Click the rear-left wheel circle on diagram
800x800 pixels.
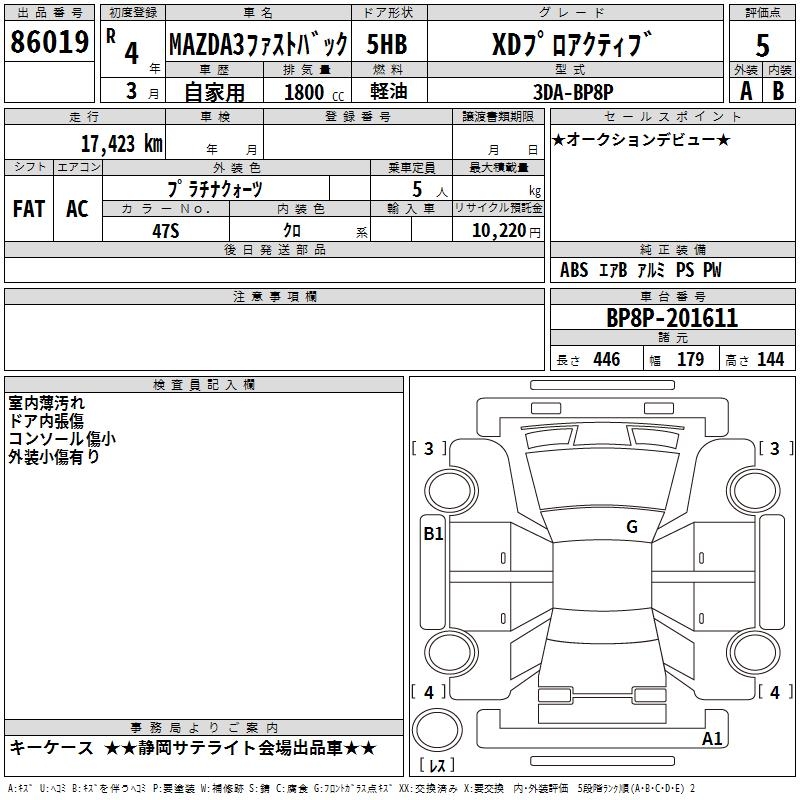pyautogui.click(x=451, y=652)
